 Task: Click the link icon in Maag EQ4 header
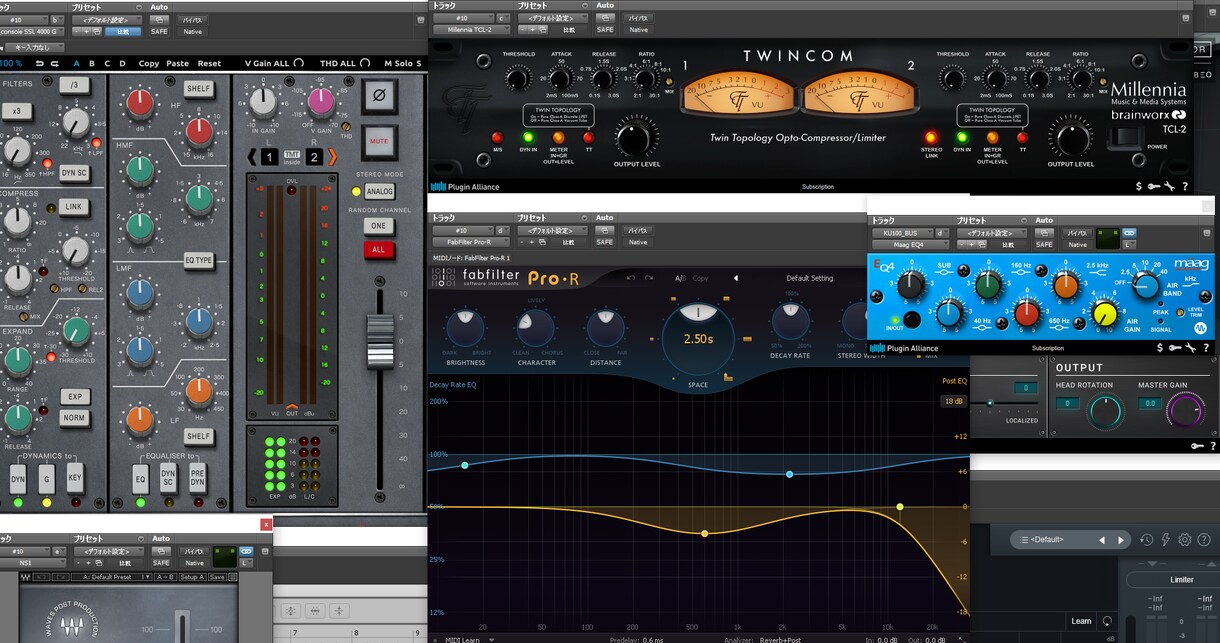[1129, 232]
